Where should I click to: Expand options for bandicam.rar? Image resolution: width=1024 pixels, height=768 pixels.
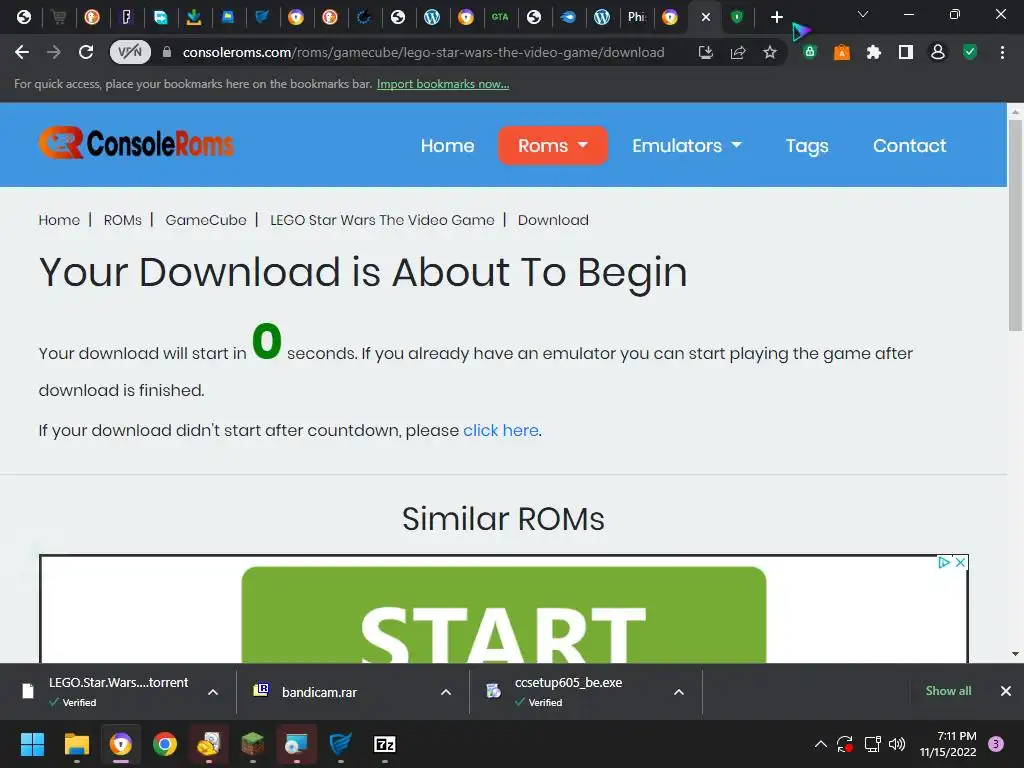(x=446, y=692)
